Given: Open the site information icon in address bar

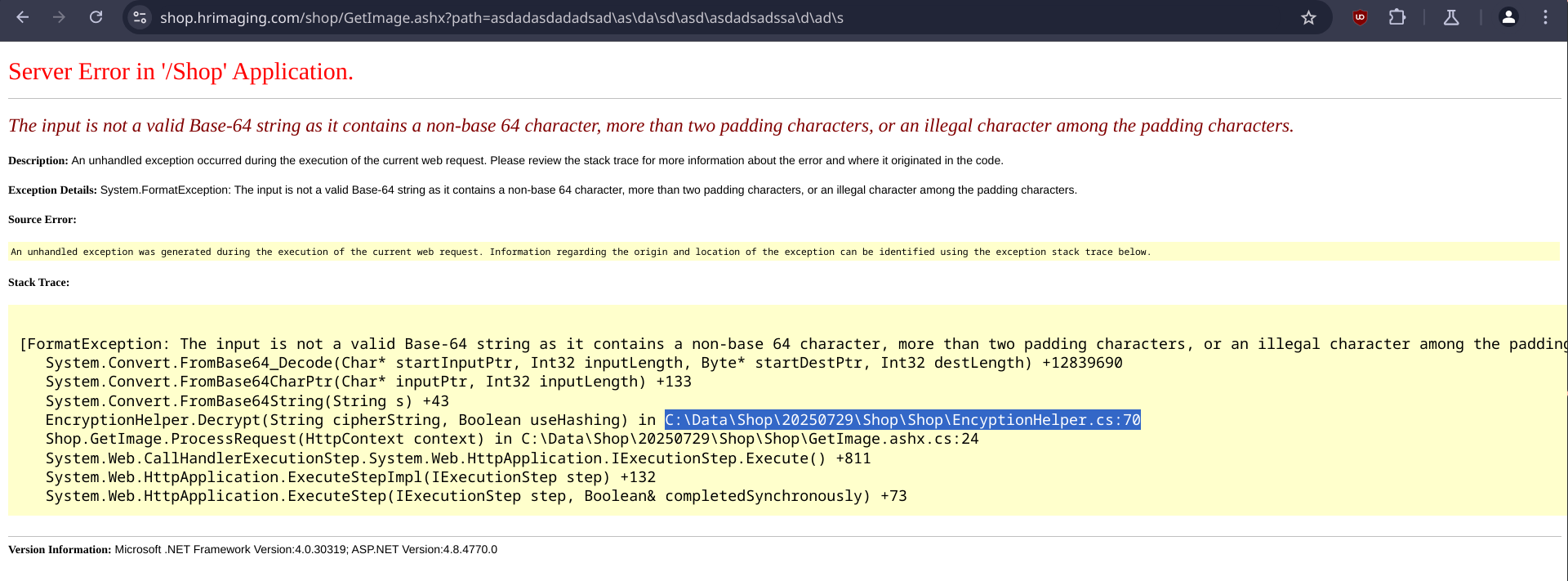Looking at the screenshot, I should tap(140, 17).
